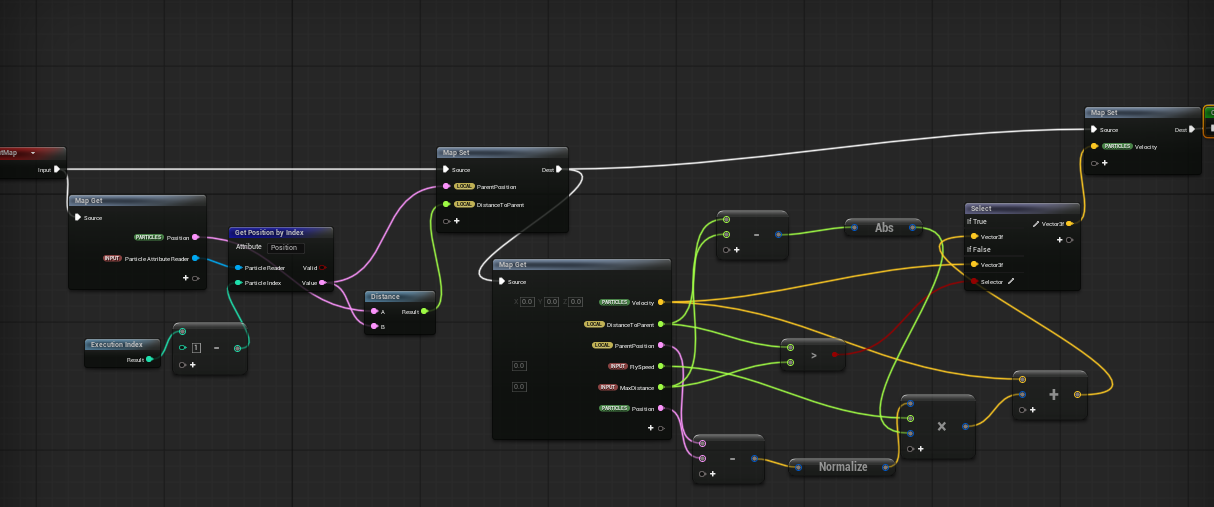Click the FlySpeed default value field
The width and height of the screenshot is (1214, 507).
pyautogui.click(x=519, y=366)
